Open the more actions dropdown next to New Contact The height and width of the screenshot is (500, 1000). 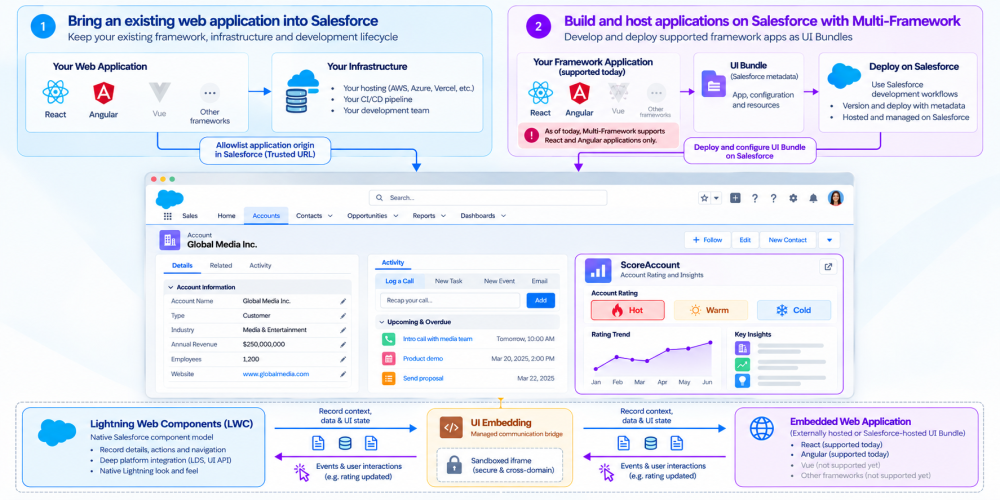(829, 240)
